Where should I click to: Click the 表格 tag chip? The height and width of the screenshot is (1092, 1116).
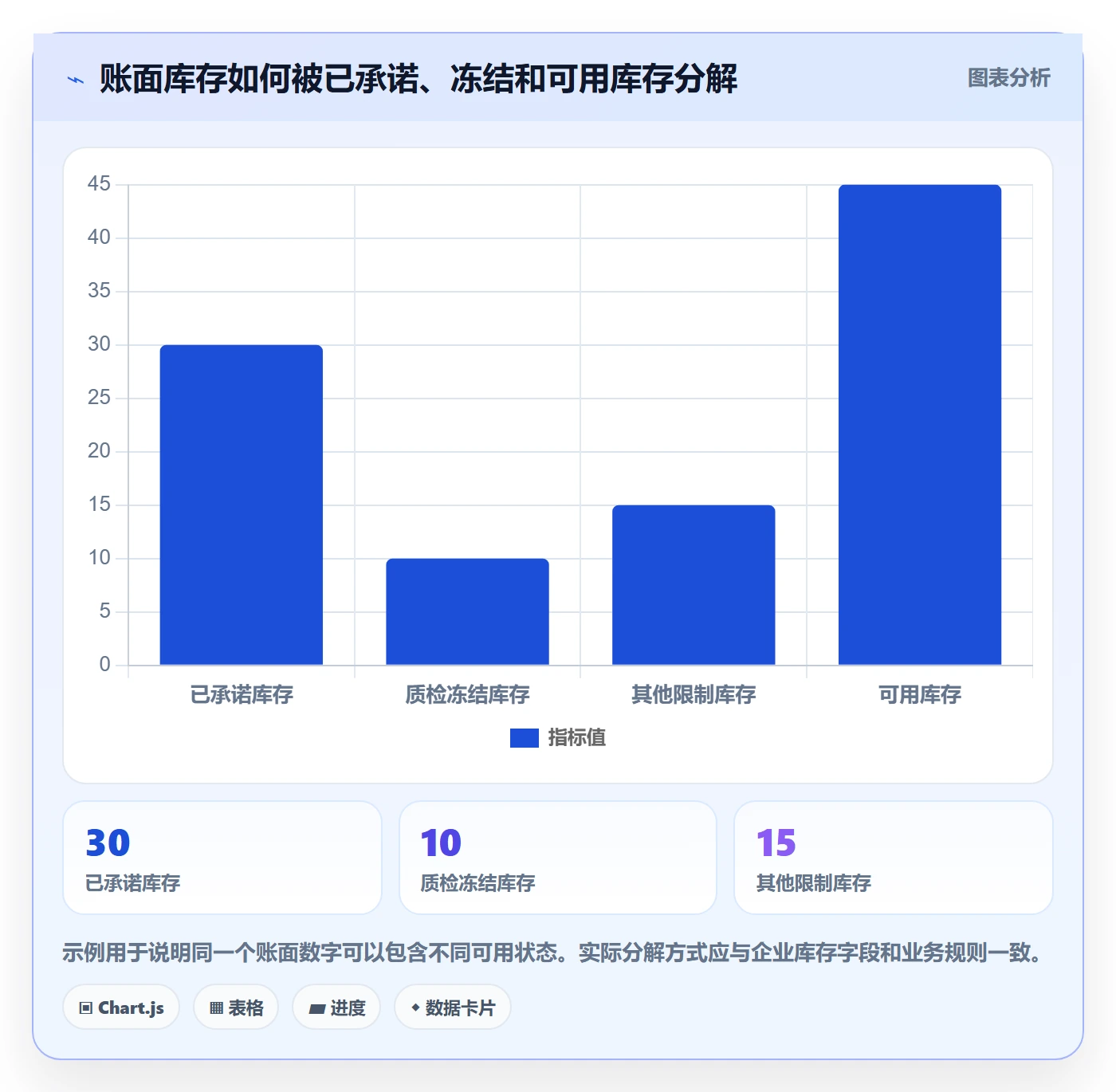(x=236, y=1008)
